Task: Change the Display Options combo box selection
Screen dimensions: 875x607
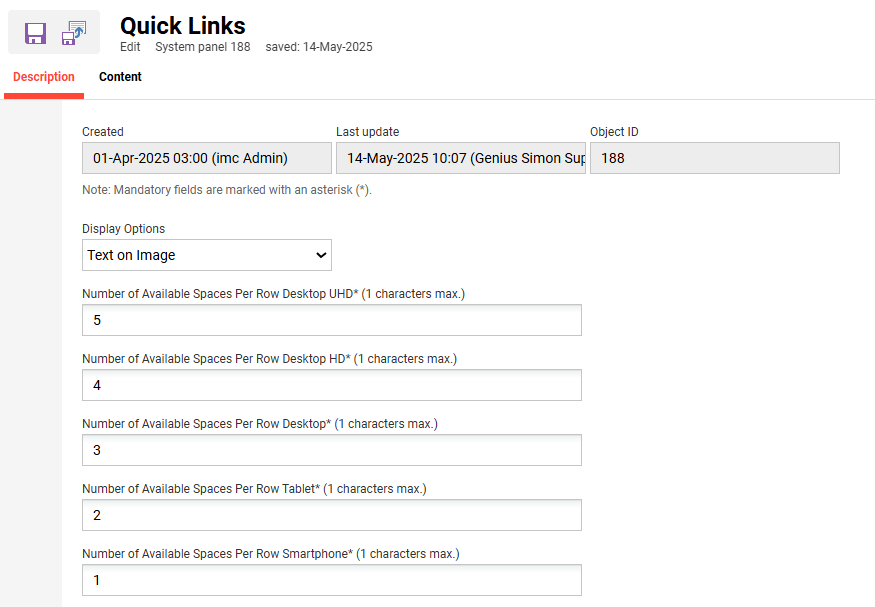Action: 206,255
